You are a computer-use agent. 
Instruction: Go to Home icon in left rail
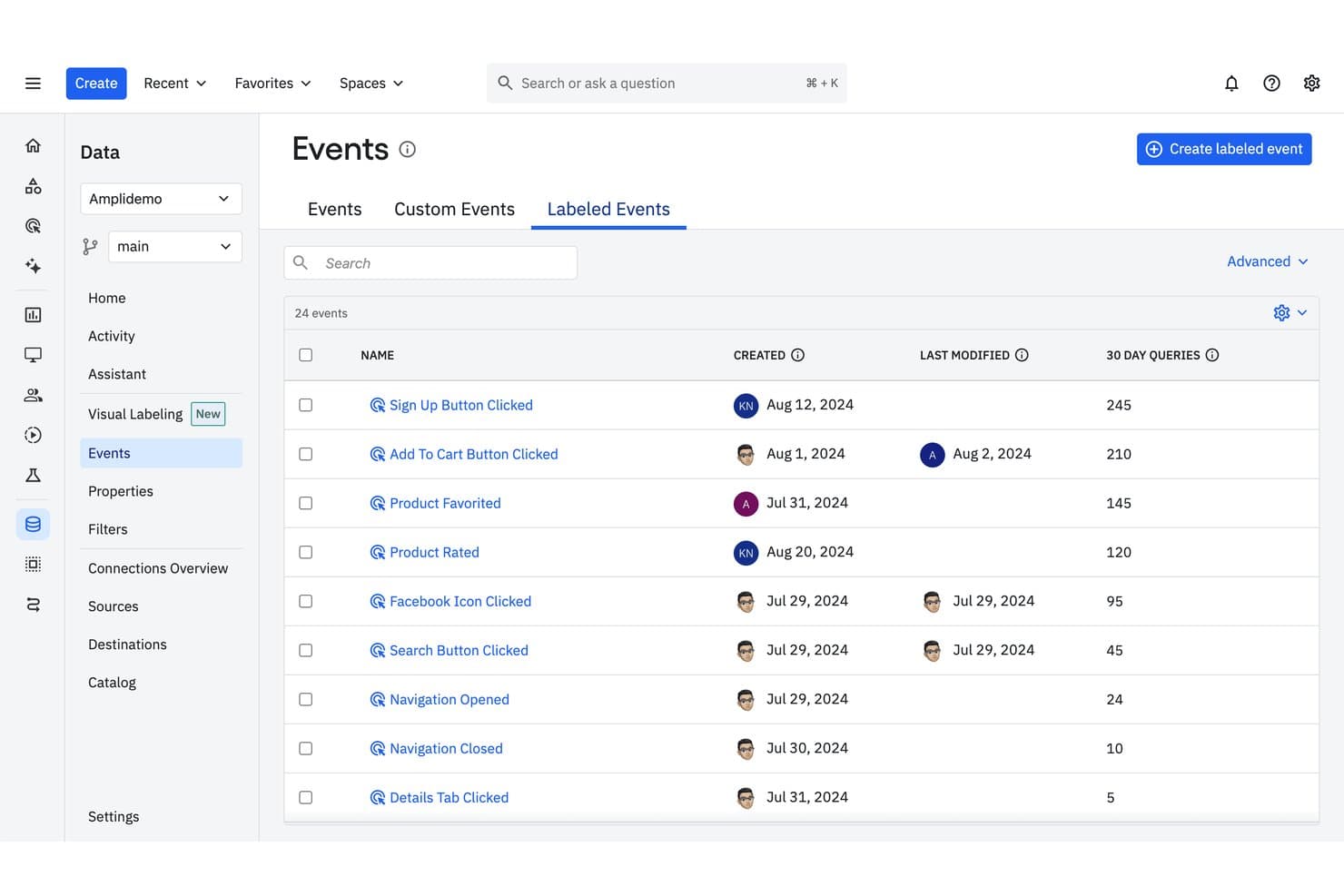33,145
